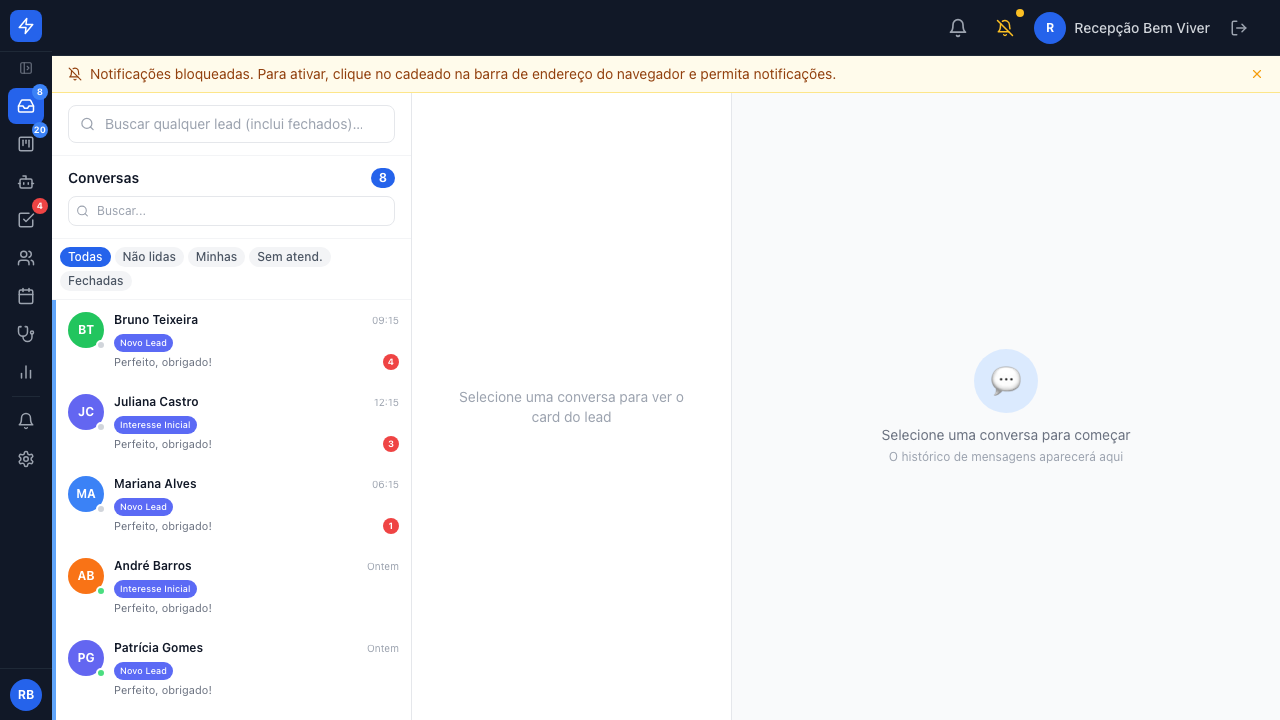Focus the conversations Buscar field
Image resolution: width=1280 pixels, height=720 pixels.
[x=231, y=211]
